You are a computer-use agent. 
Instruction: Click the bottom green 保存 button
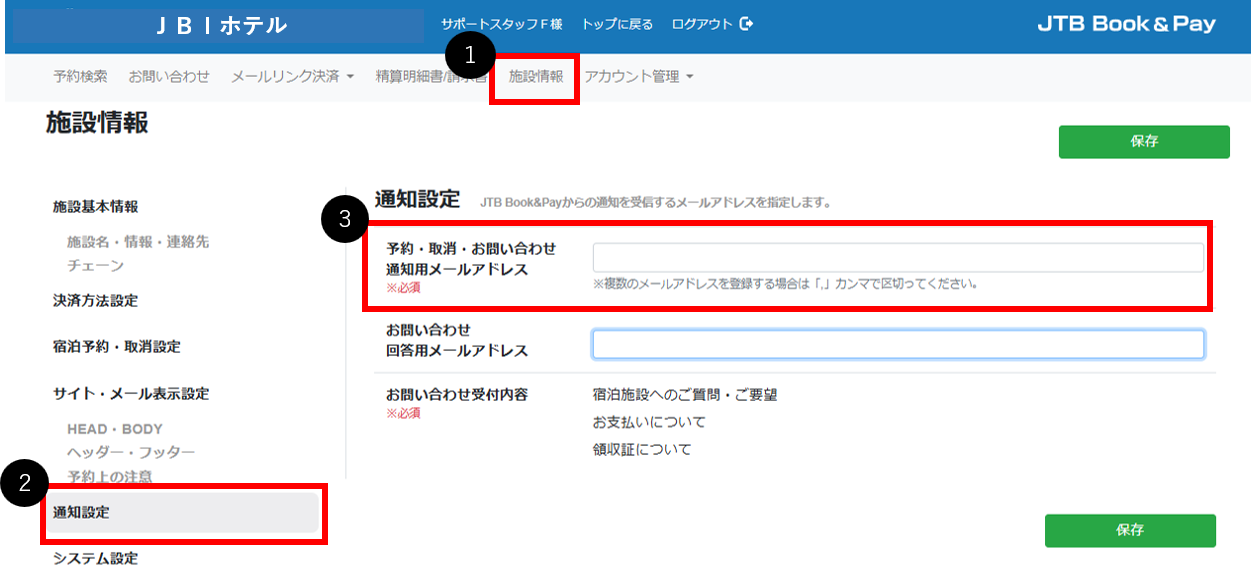1130,530
